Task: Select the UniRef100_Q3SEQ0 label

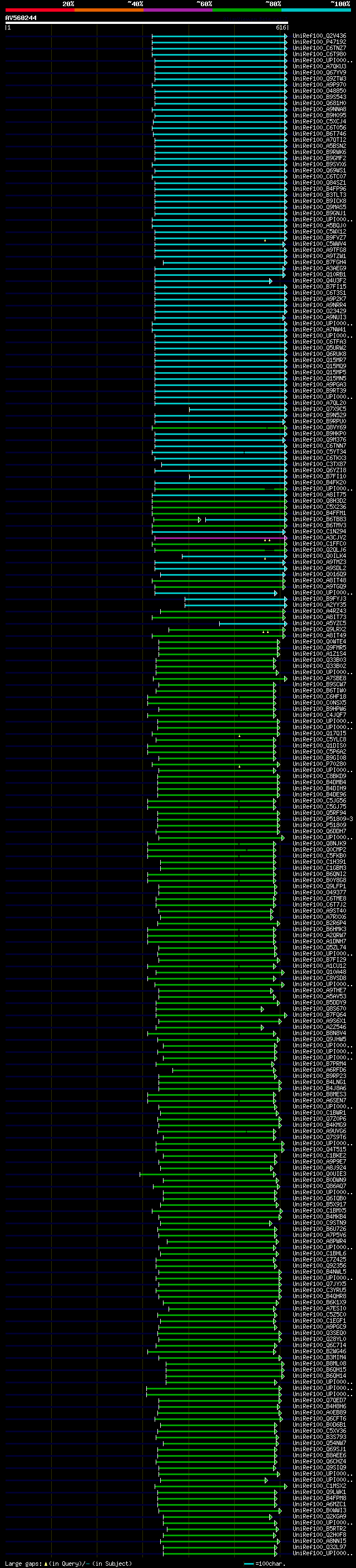Action: point(319,1332)
